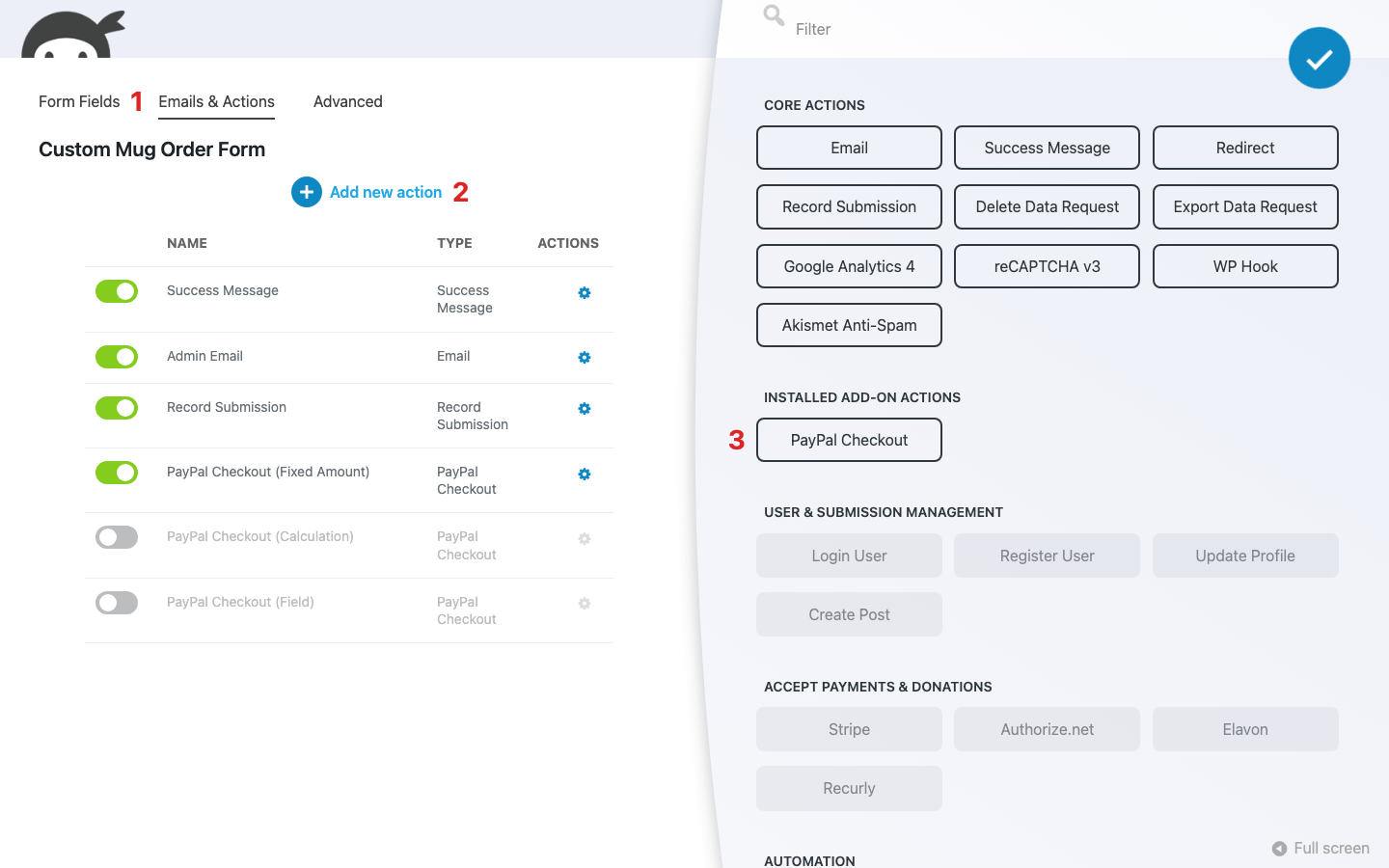Select the Emails & Actions tab

[x=216, y=101]
